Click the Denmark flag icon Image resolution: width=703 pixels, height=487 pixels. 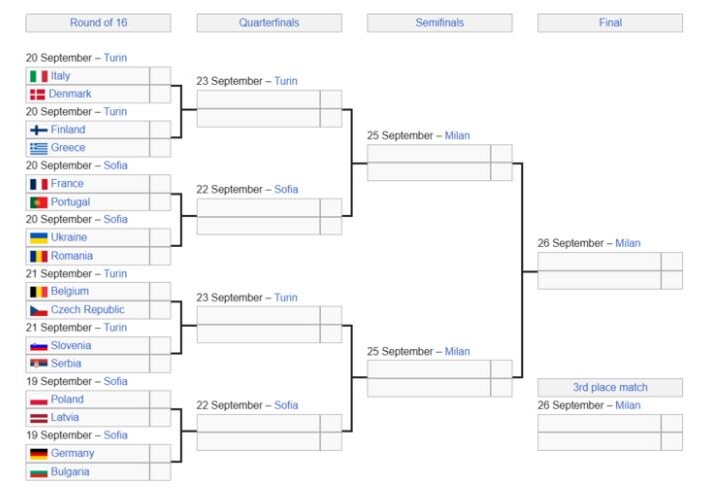point(38,94)
